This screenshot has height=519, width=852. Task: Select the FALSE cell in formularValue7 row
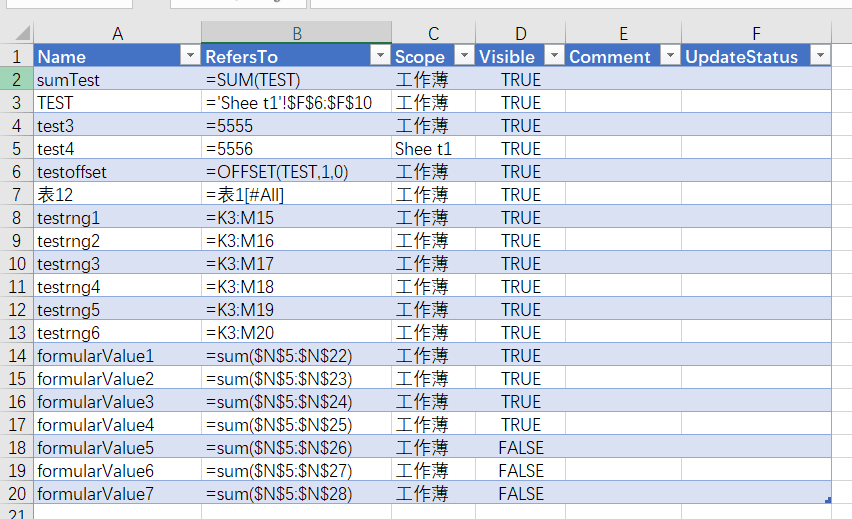coord(521,493)
